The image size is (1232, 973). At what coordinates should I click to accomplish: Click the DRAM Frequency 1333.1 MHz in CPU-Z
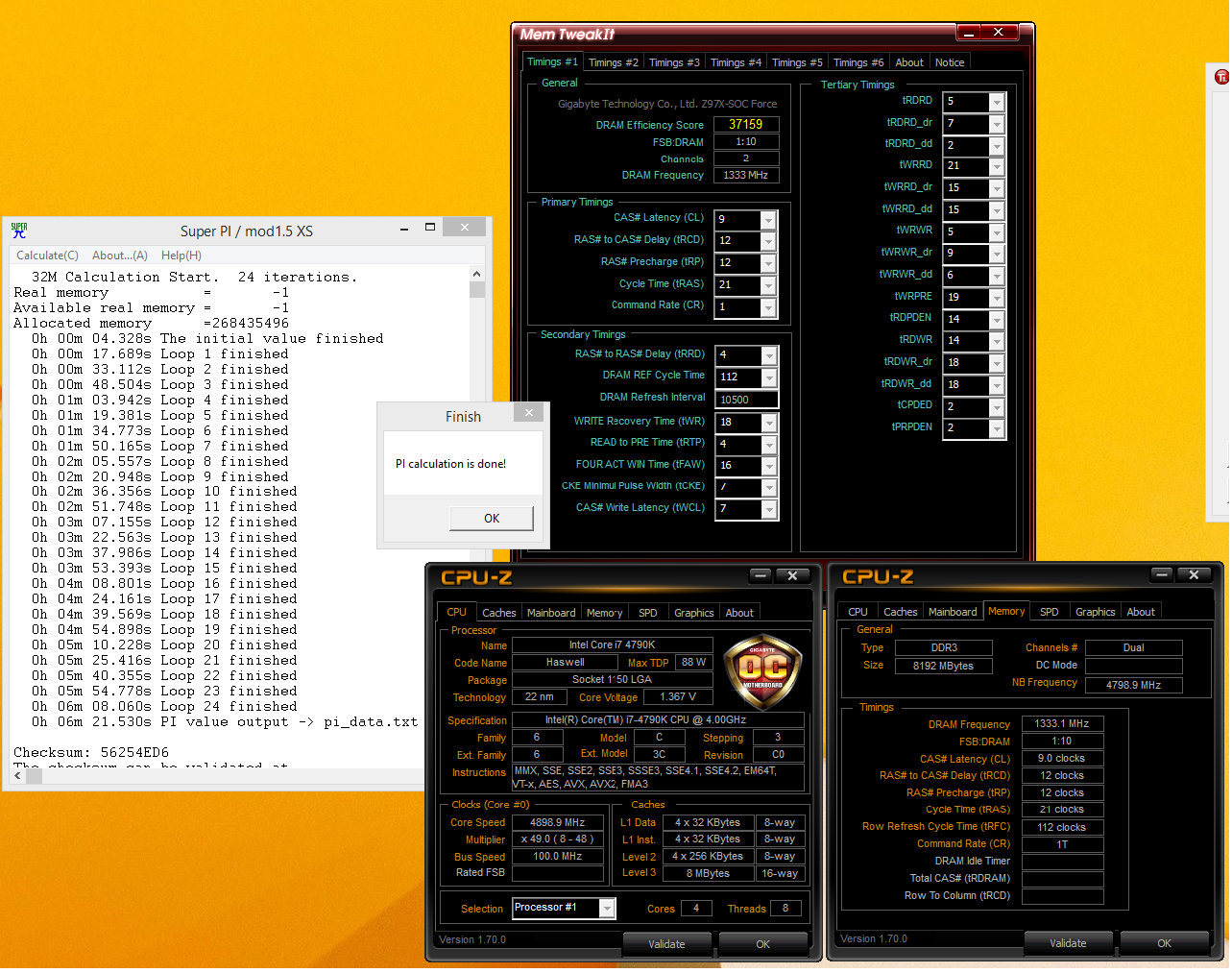(x=1062, y=724)
